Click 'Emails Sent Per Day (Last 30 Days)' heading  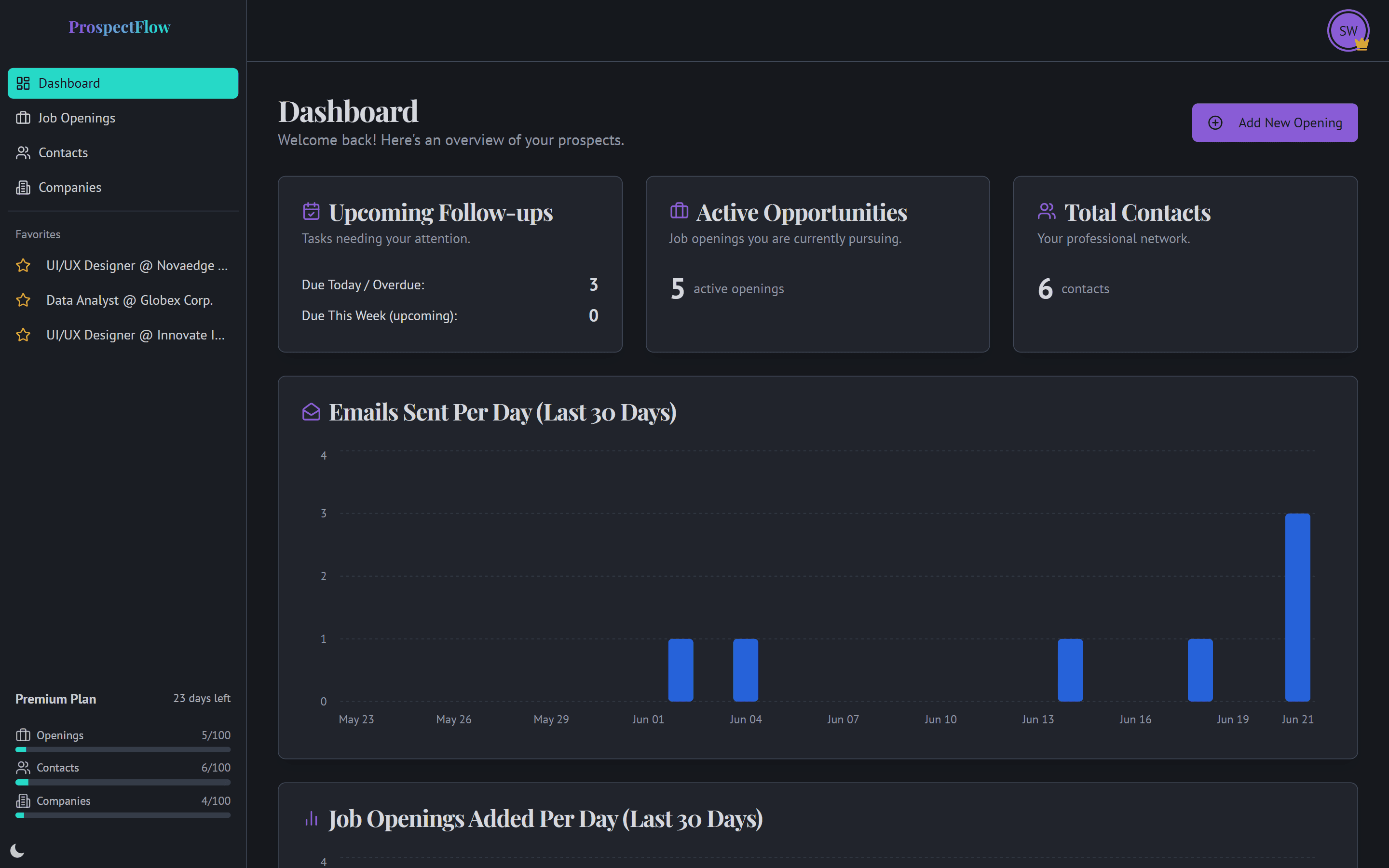(x=502, y=412)
